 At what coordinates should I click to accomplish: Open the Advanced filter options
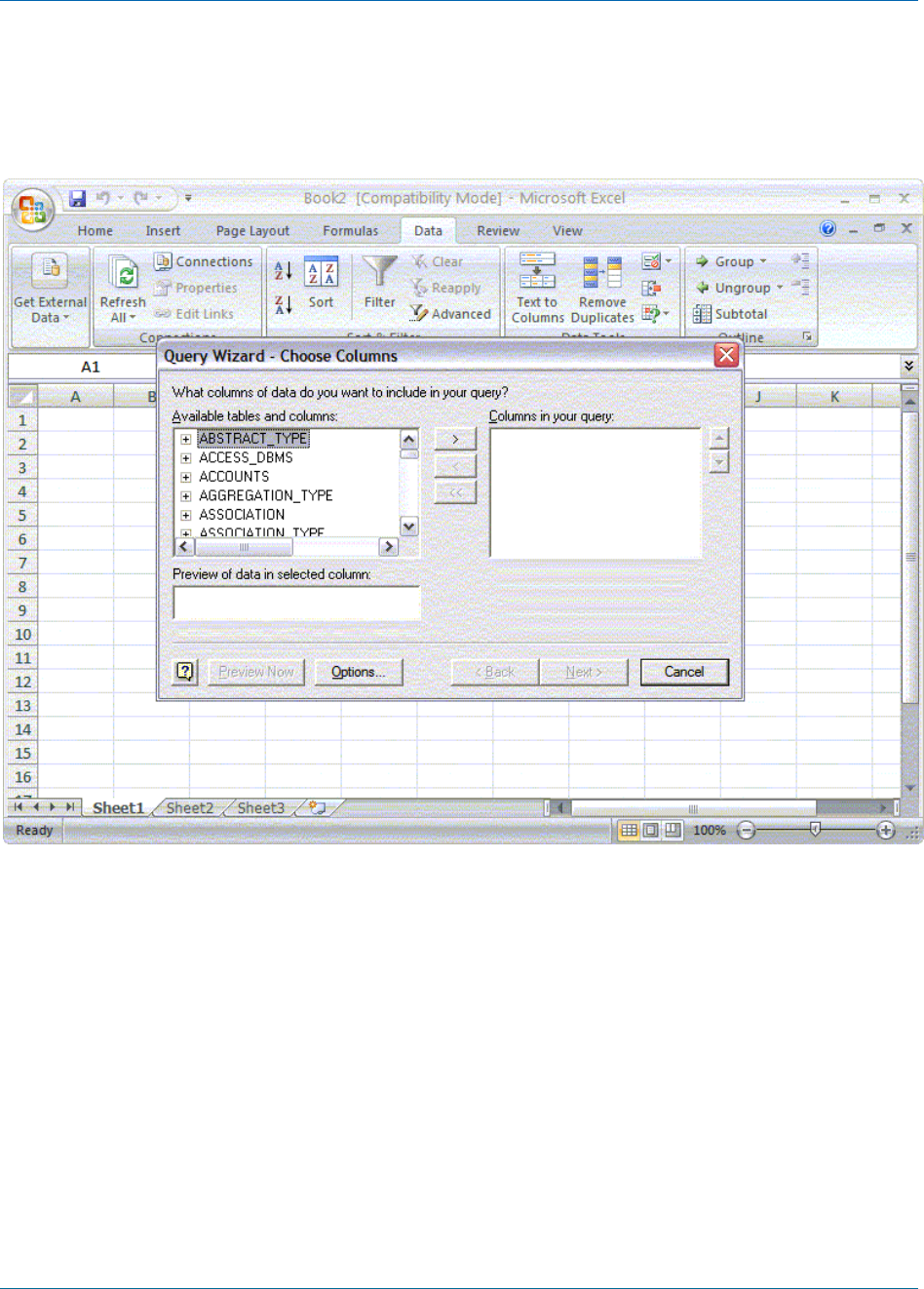450,314
